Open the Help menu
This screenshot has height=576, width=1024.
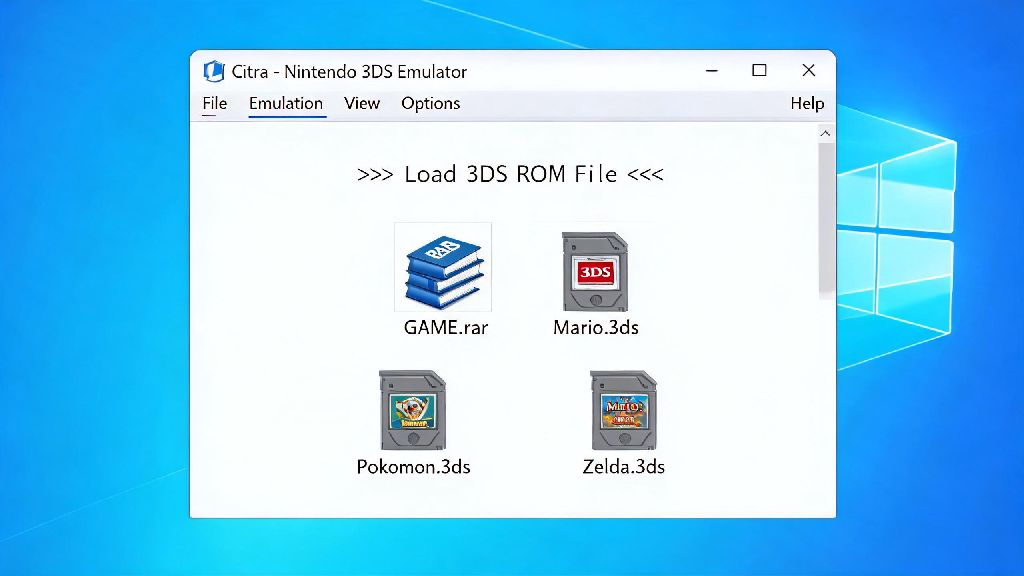807,103
